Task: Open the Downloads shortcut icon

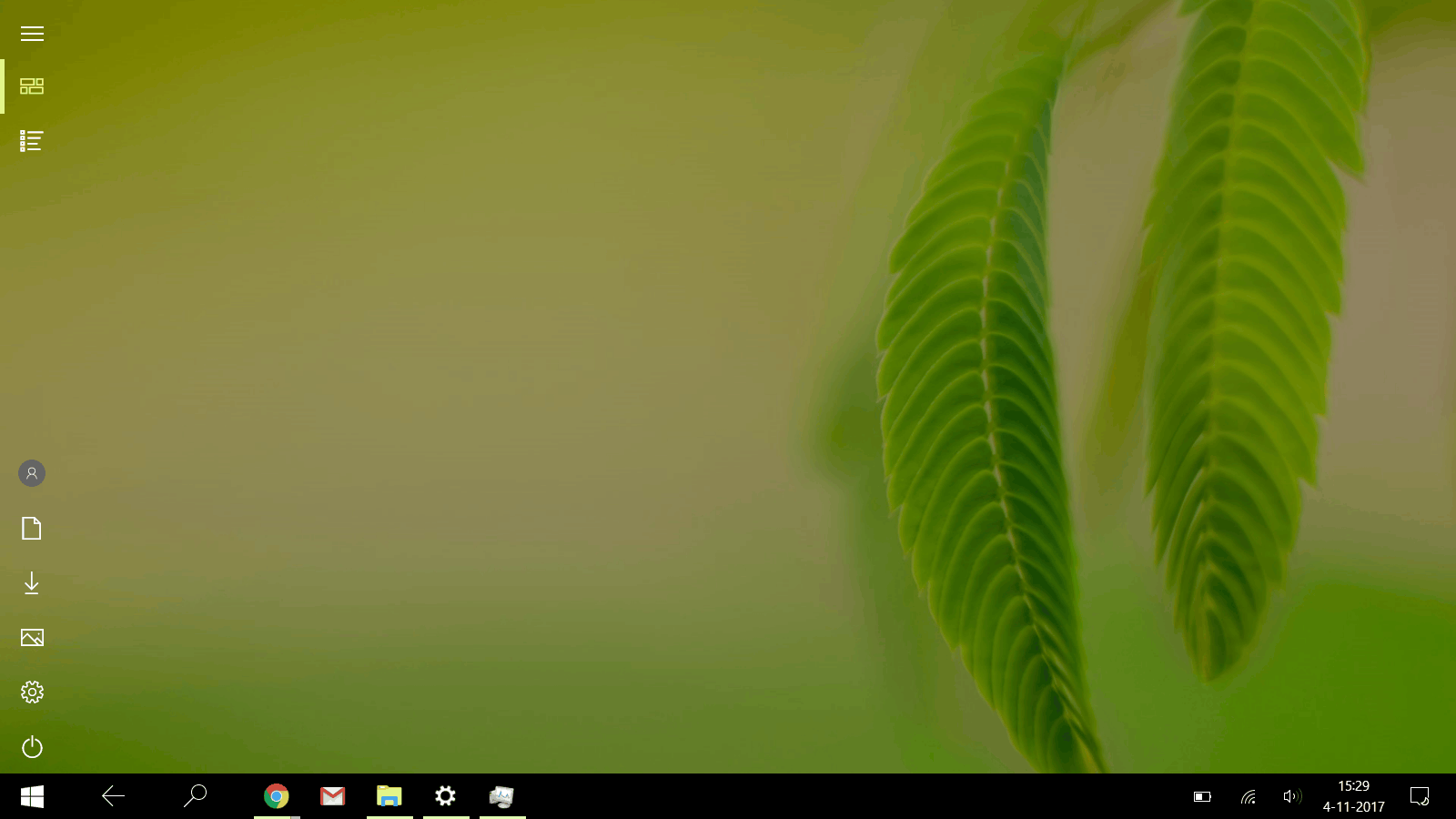Action: pyautogui.click(x=32, y=583)
